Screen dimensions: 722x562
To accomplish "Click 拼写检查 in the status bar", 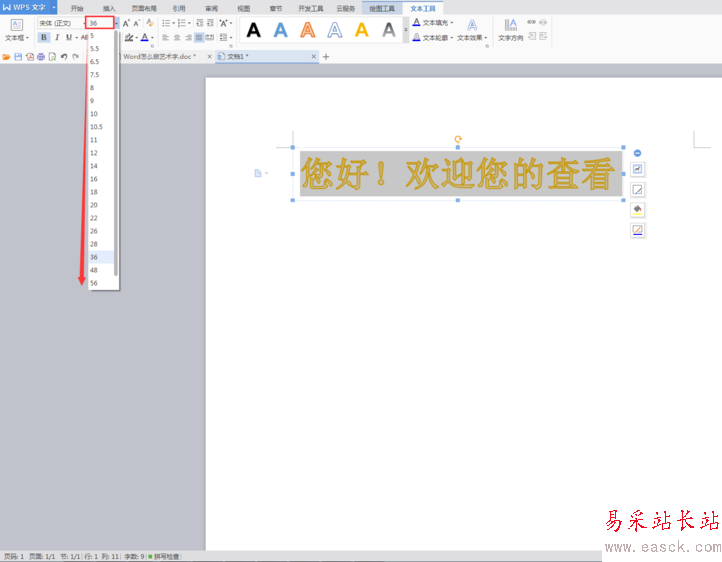I will click(x=164, y=556).
